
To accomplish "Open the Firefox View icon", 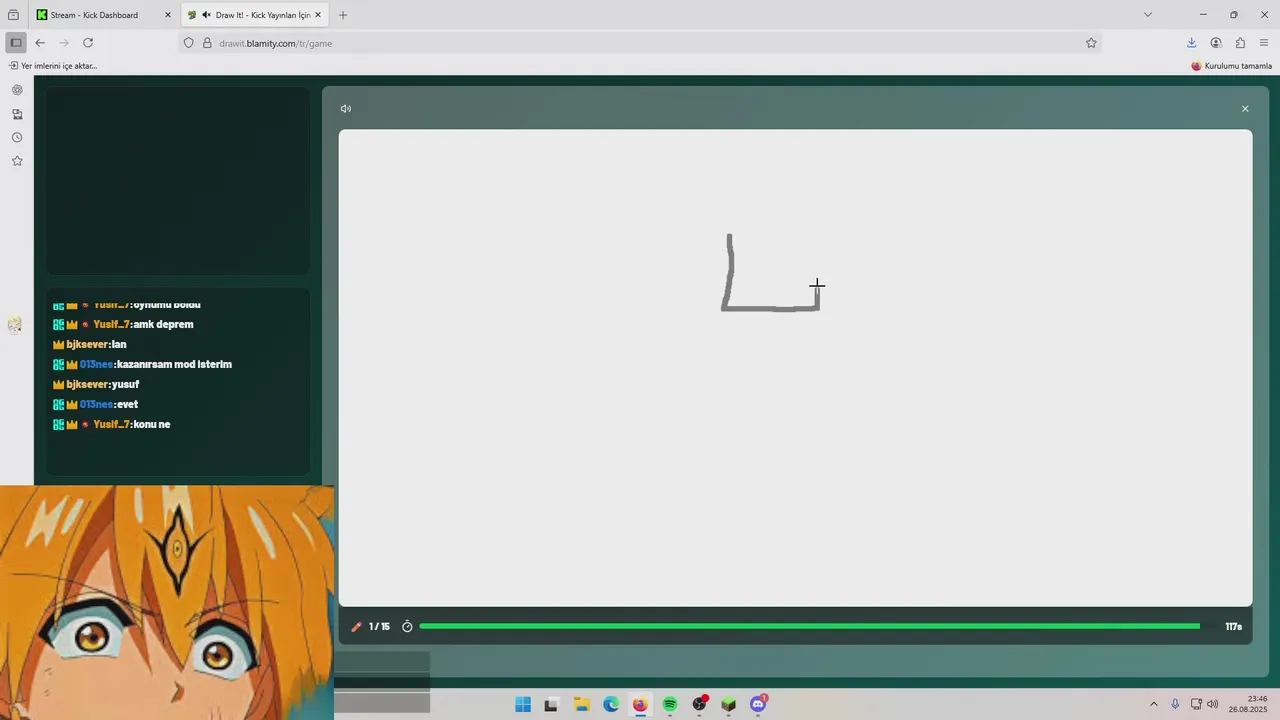I will (x=13, y=15).
